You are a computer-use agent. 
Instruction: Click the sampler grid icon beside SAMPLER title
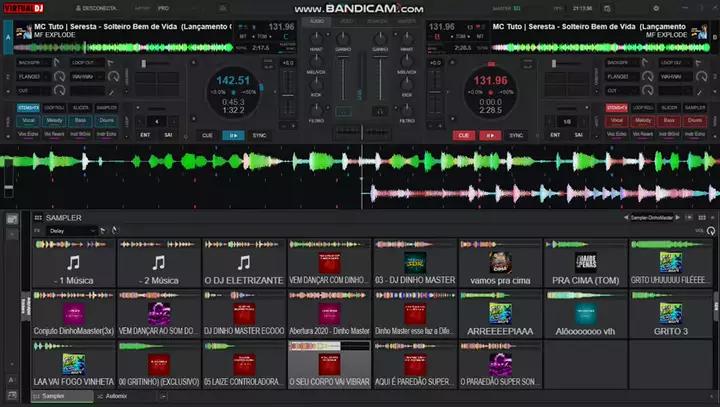tap(38, 218)
